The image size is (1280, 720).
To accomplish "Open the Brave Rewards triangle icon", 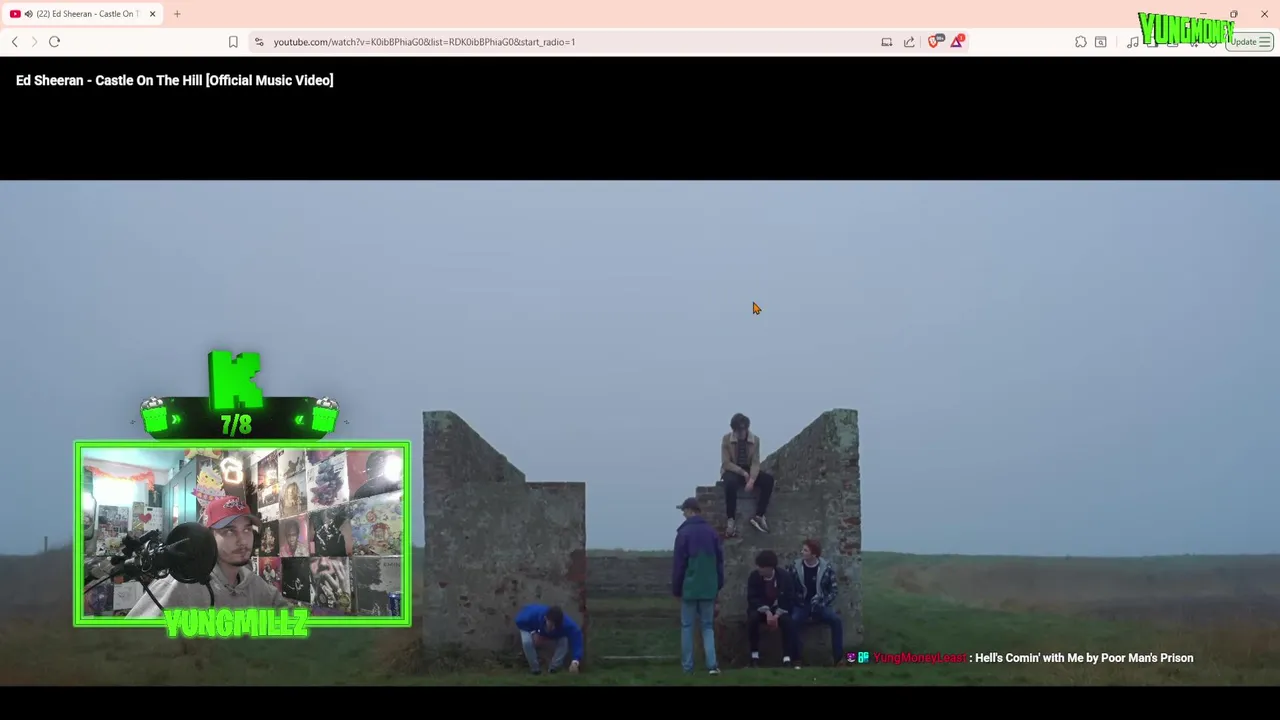I will 958,41.
